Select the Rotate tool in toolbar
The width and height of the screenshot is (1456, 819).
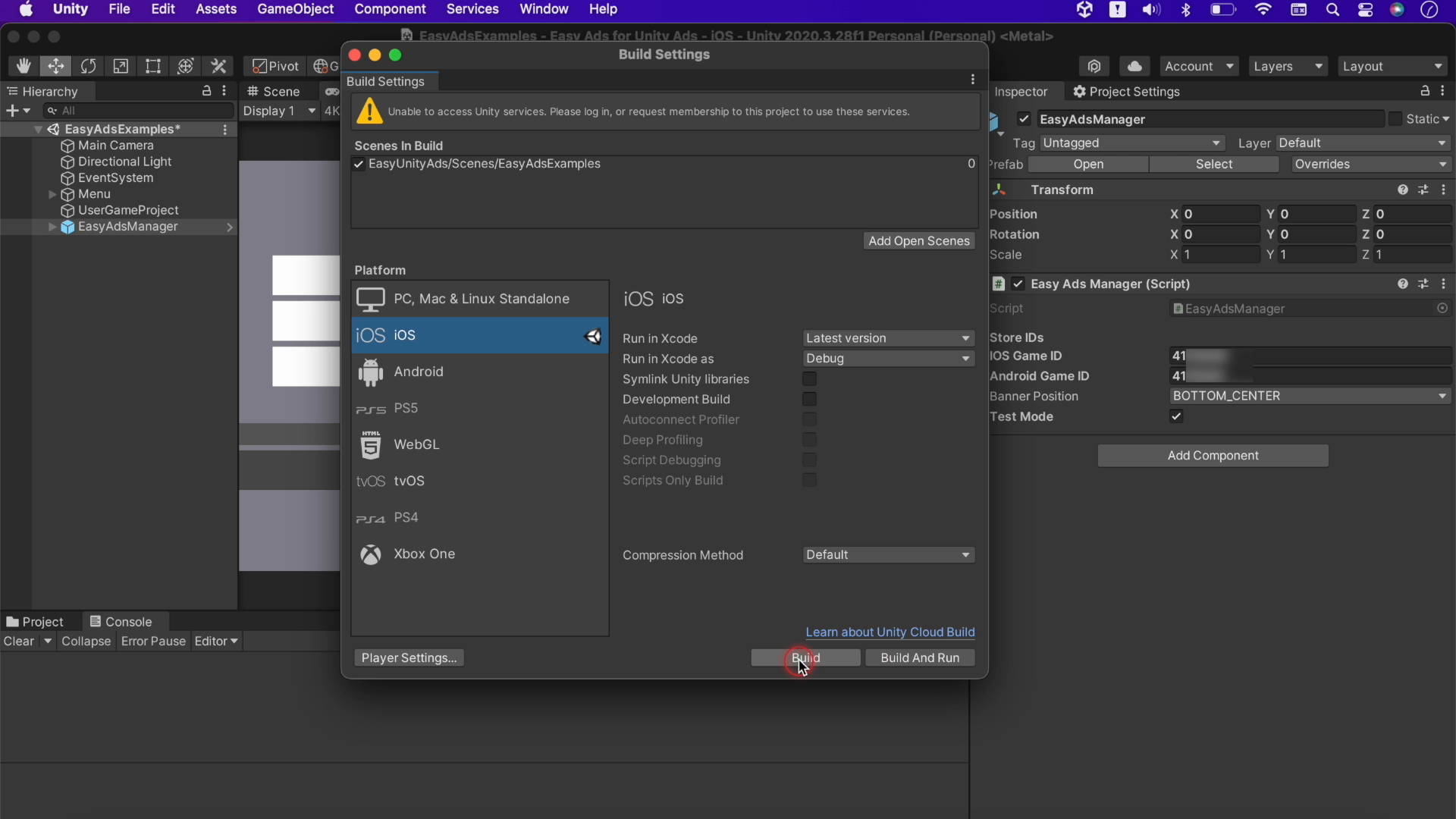(x=88, y=66)
